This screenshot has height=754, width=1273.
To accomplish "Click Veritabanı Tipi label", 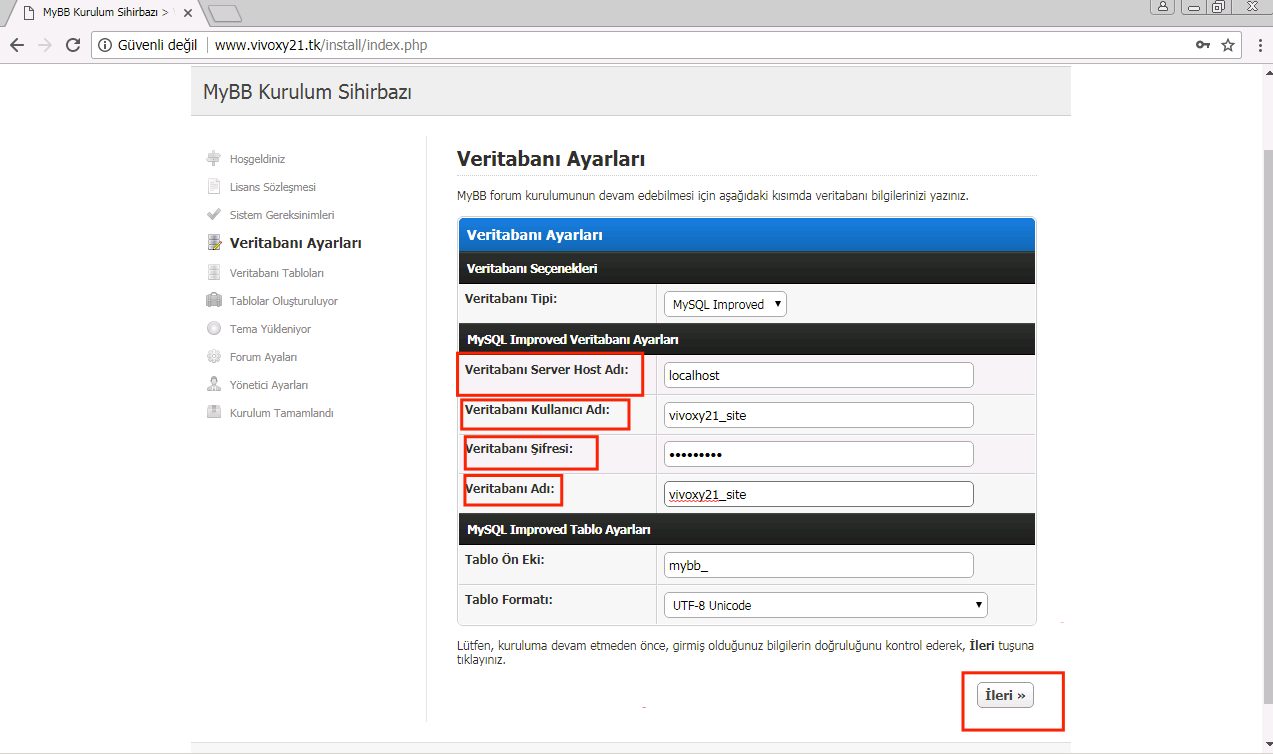I will (x=511, y=298).
